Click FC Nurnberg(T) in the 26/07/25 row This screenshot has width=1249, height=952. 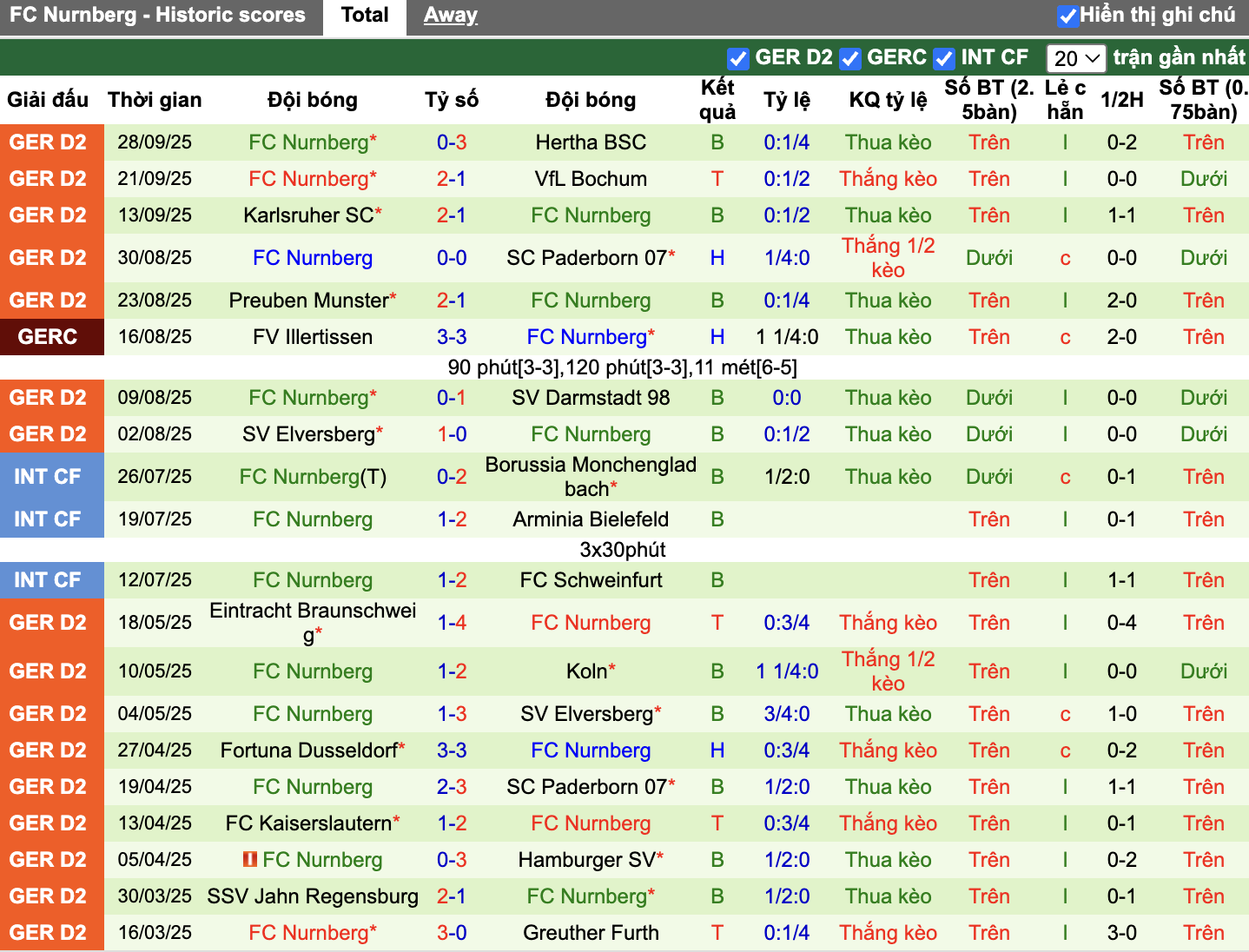tap(313, 477)
